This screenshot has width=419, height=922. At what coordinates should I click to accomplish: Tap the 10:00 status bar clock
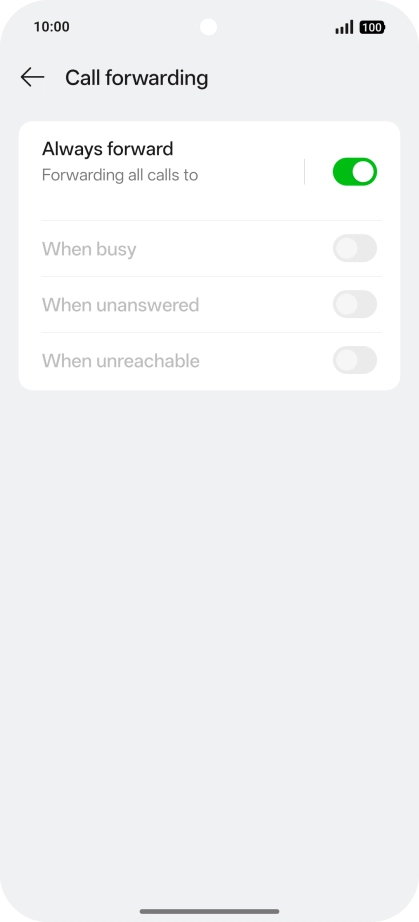[x=51, y=26]
